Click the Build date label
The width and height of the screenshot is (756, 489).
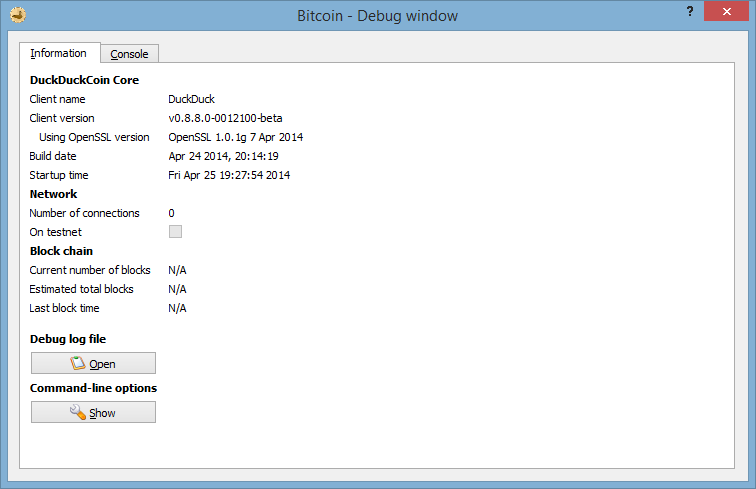tap(53, 156)
